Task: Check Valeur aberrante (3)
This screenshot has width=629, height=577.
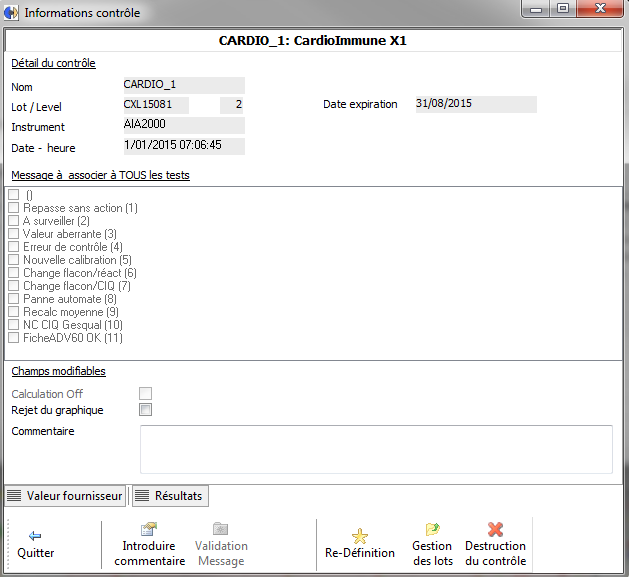Action: pyautogui.click(x=14, y=234)
